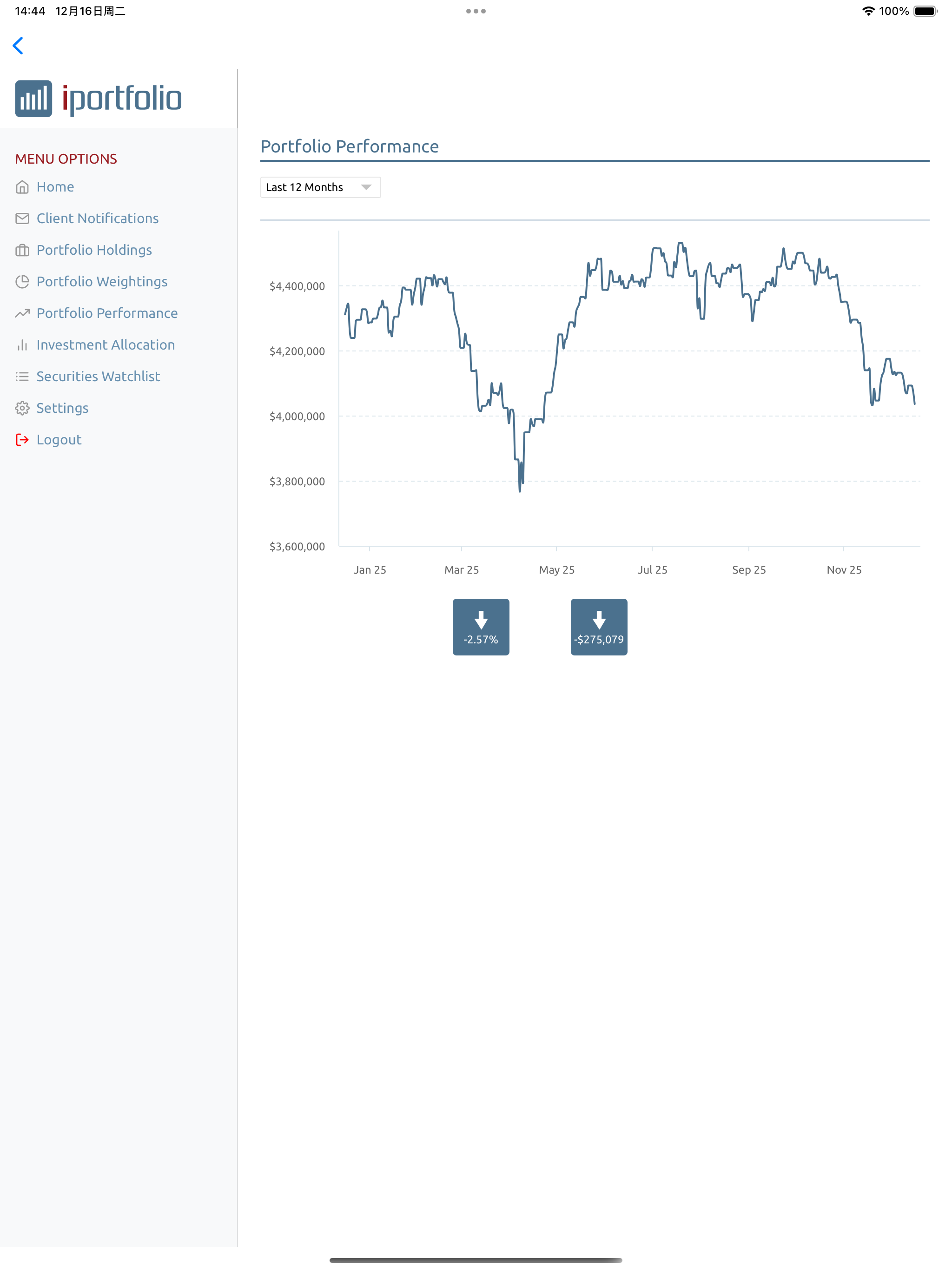Click the iportfolio bar chart logo icon
The image size is (952, 1270).
pos(33,99)
